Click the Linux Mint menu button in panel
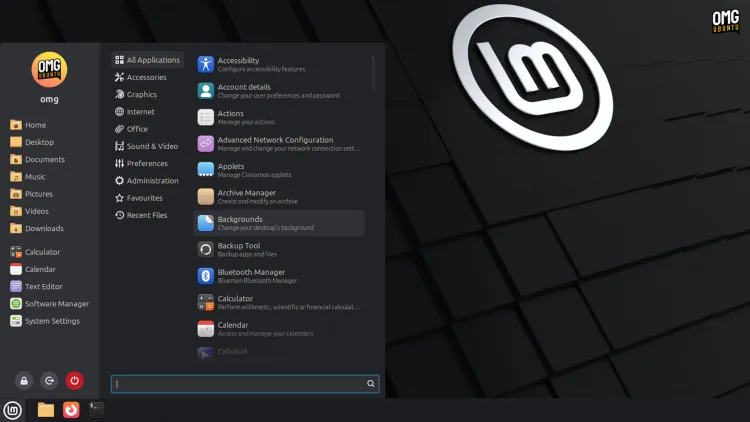The image size is (750, 422). 12,410
